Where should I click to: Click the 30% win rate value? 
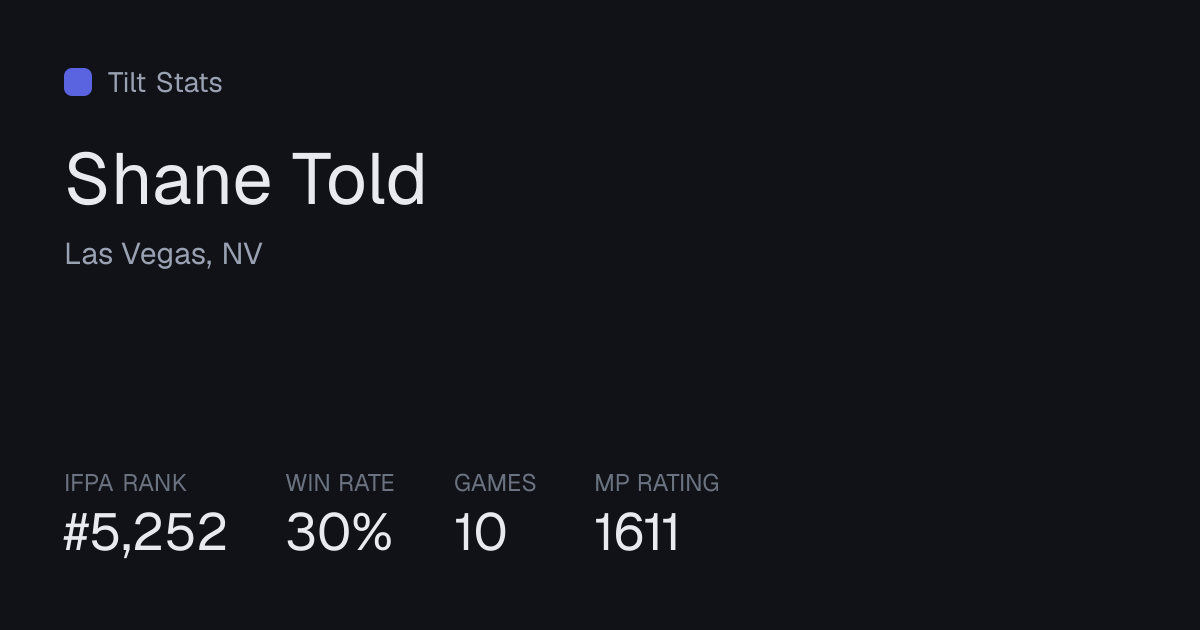[339, 532]
